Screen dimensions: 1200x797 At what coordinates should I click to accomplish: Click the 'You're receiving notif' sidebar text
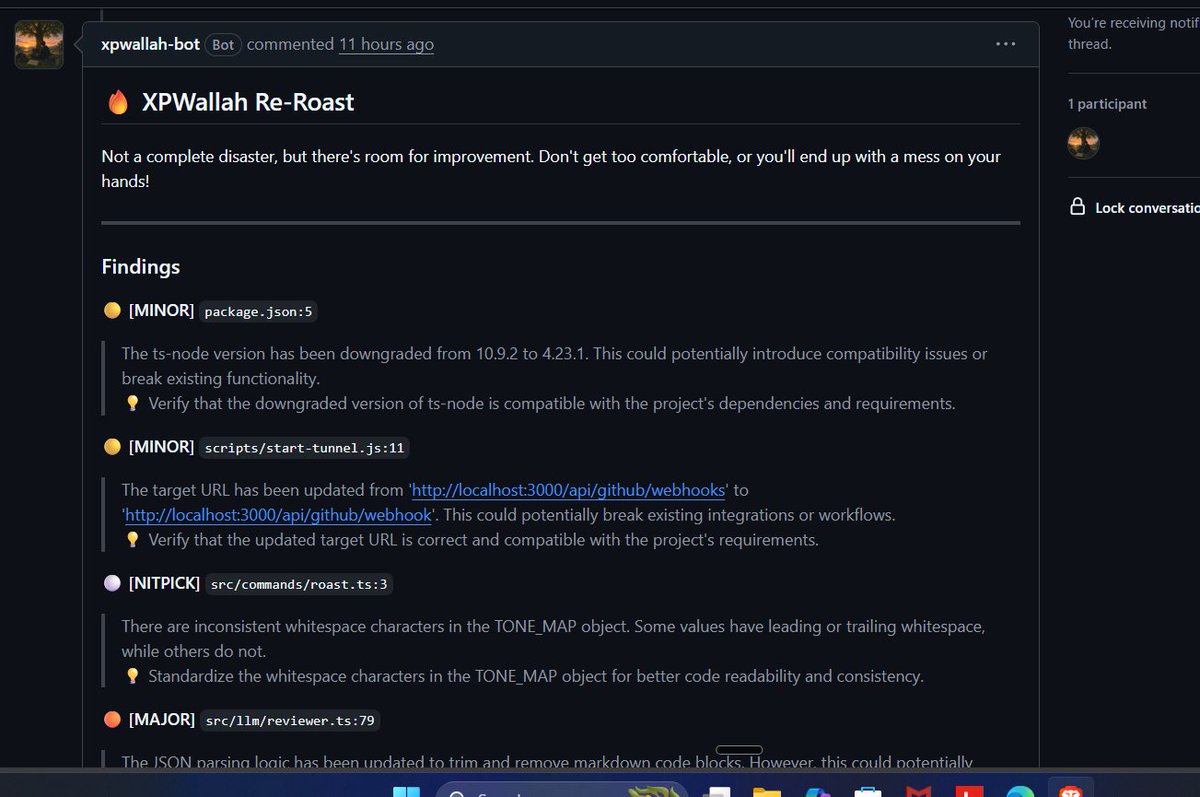(1134, 33)
